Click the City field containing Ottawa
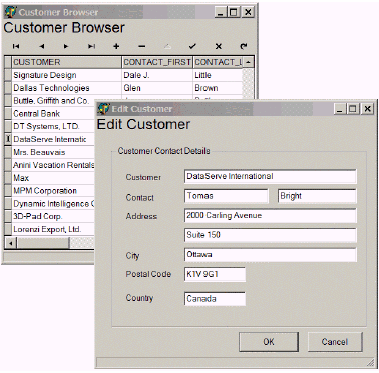This screenshot has width=379, height=373. point(270,255)
